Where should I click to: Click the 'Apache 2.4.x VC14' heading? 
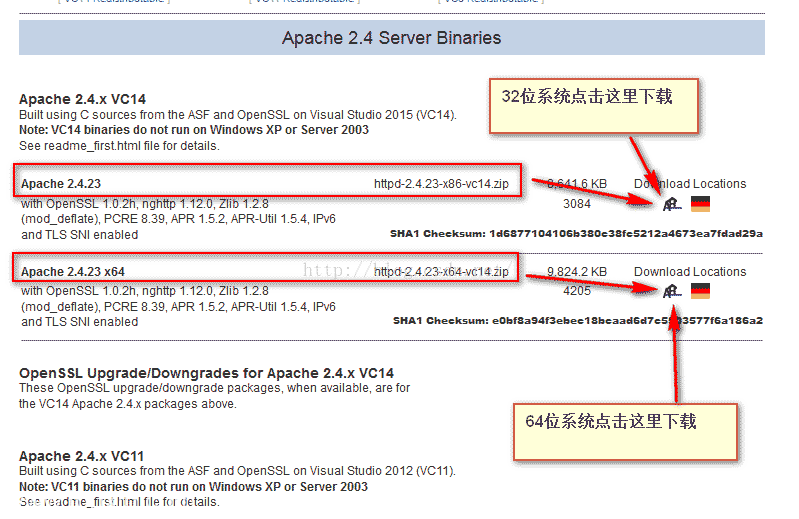[83, 99]
